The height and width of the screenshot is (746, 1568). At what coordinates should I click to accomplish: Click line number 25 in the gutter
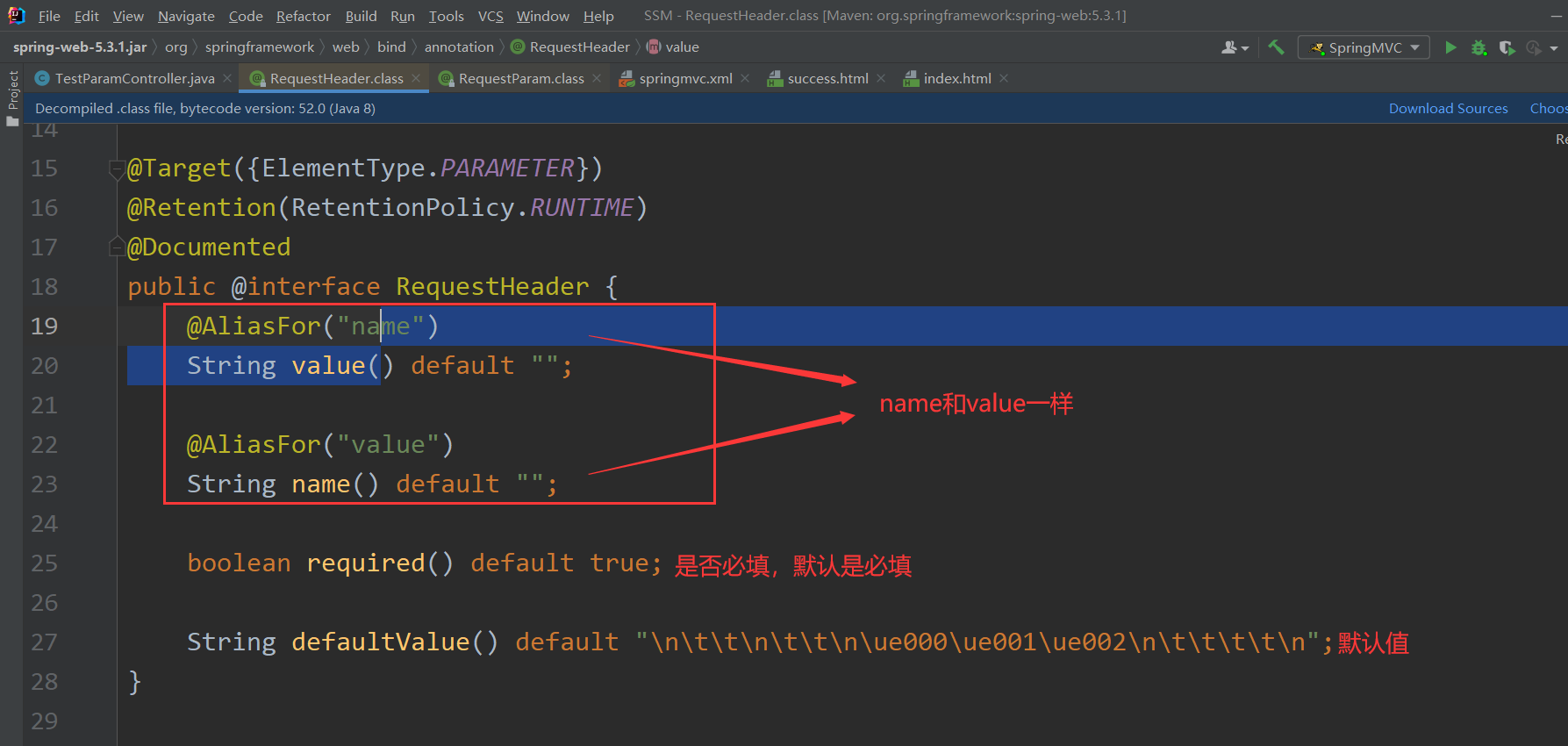point(44,563)
